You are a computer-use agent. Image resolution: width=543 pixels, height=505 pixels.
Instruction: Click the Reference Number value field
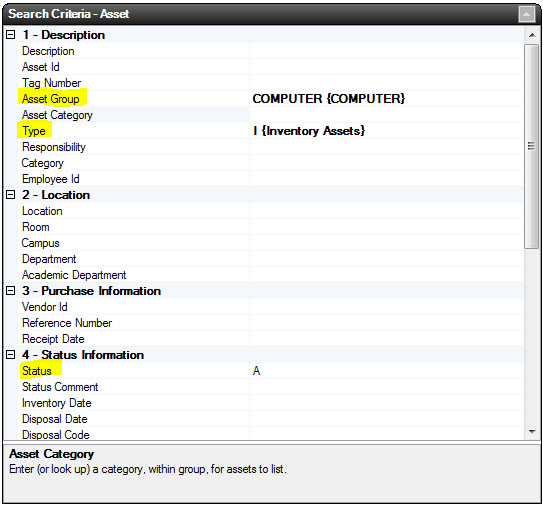386,323
